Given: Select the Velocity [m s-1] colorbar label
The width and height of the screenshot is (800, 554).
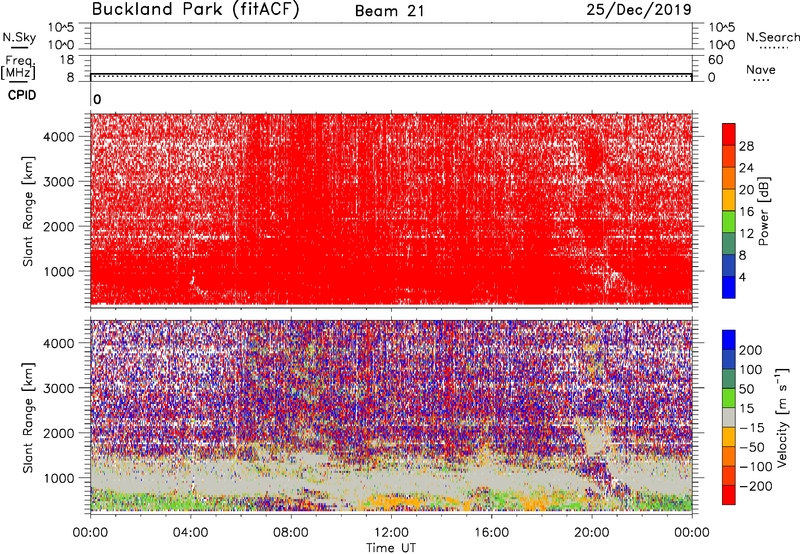Looking at the screenshot, I should 782,417.
